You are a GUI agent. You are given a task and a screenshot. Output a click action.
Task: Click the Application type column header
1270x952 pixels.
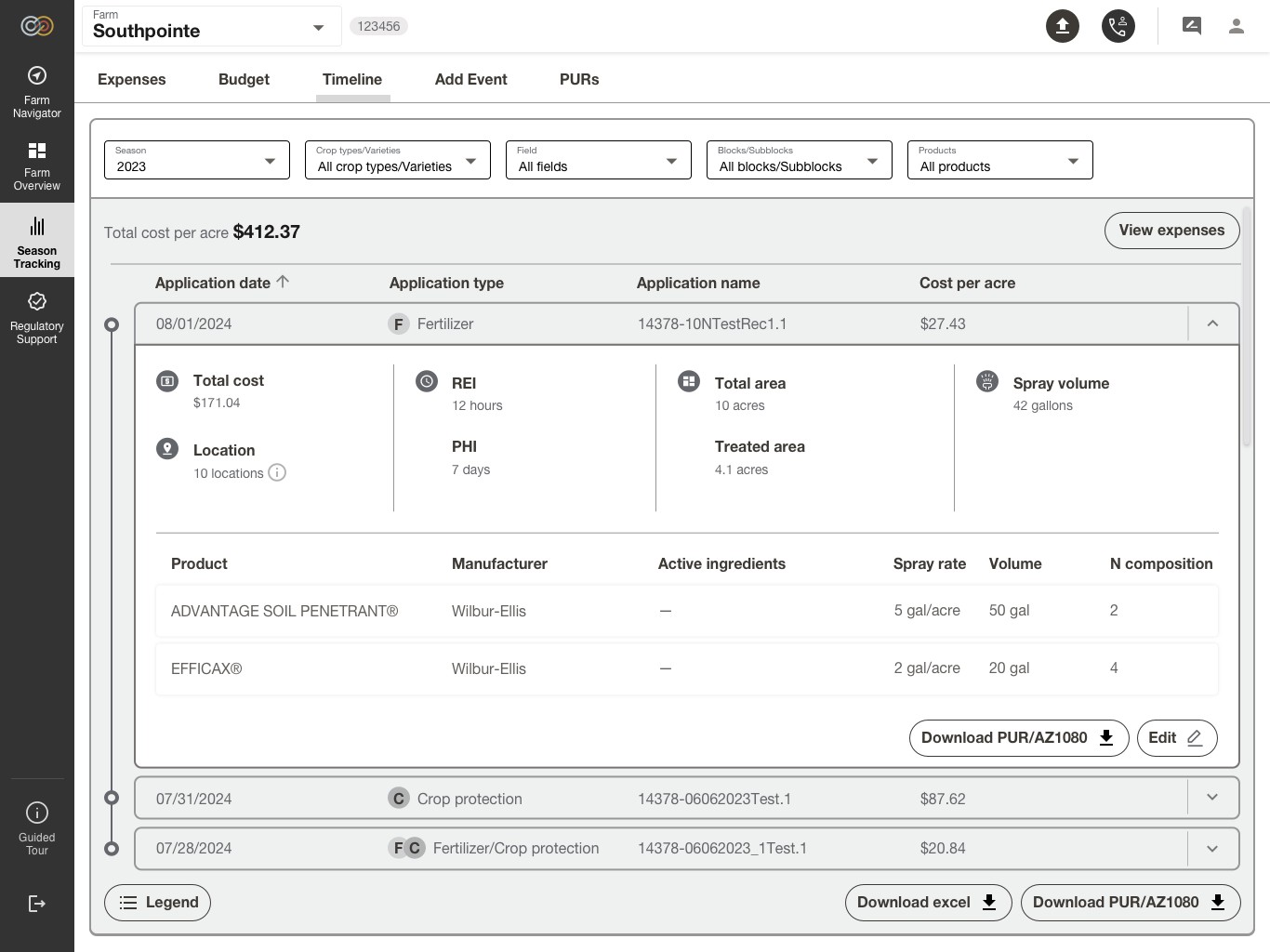[x=446, y=283]
